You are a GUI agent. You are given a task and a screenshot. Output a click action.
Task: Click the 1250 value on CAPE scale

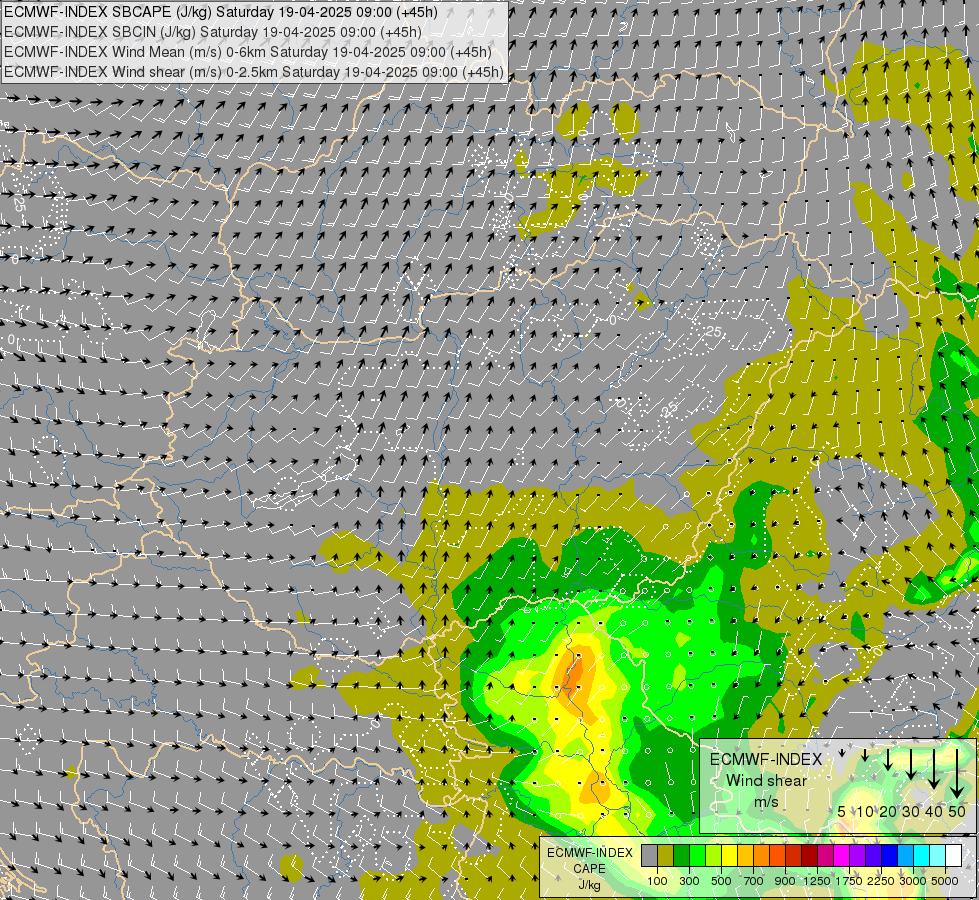point(817,881)
